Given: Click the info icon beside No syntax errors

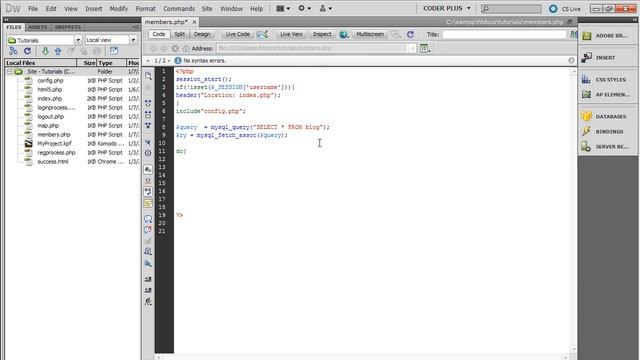Looking at the screenshot, I should pos(178,60).
